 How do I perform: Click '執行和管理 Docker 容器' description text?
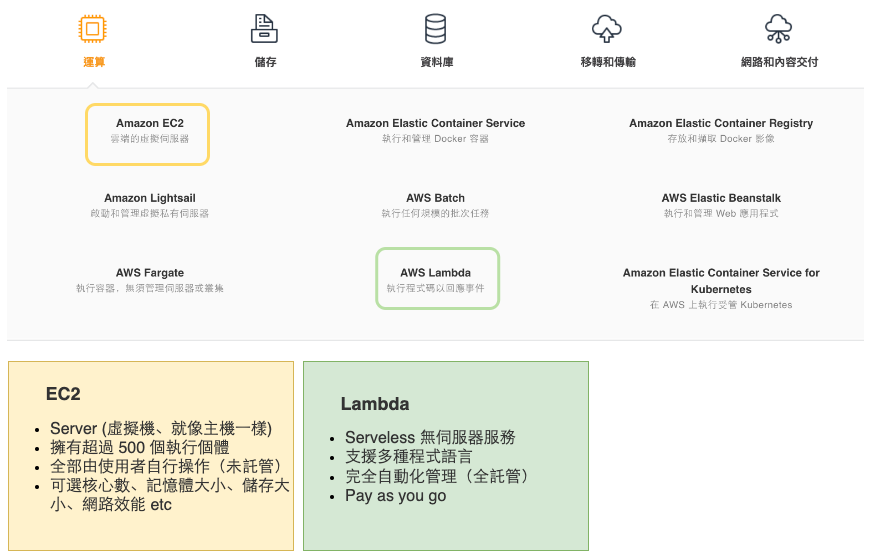[x=435, y=139]
